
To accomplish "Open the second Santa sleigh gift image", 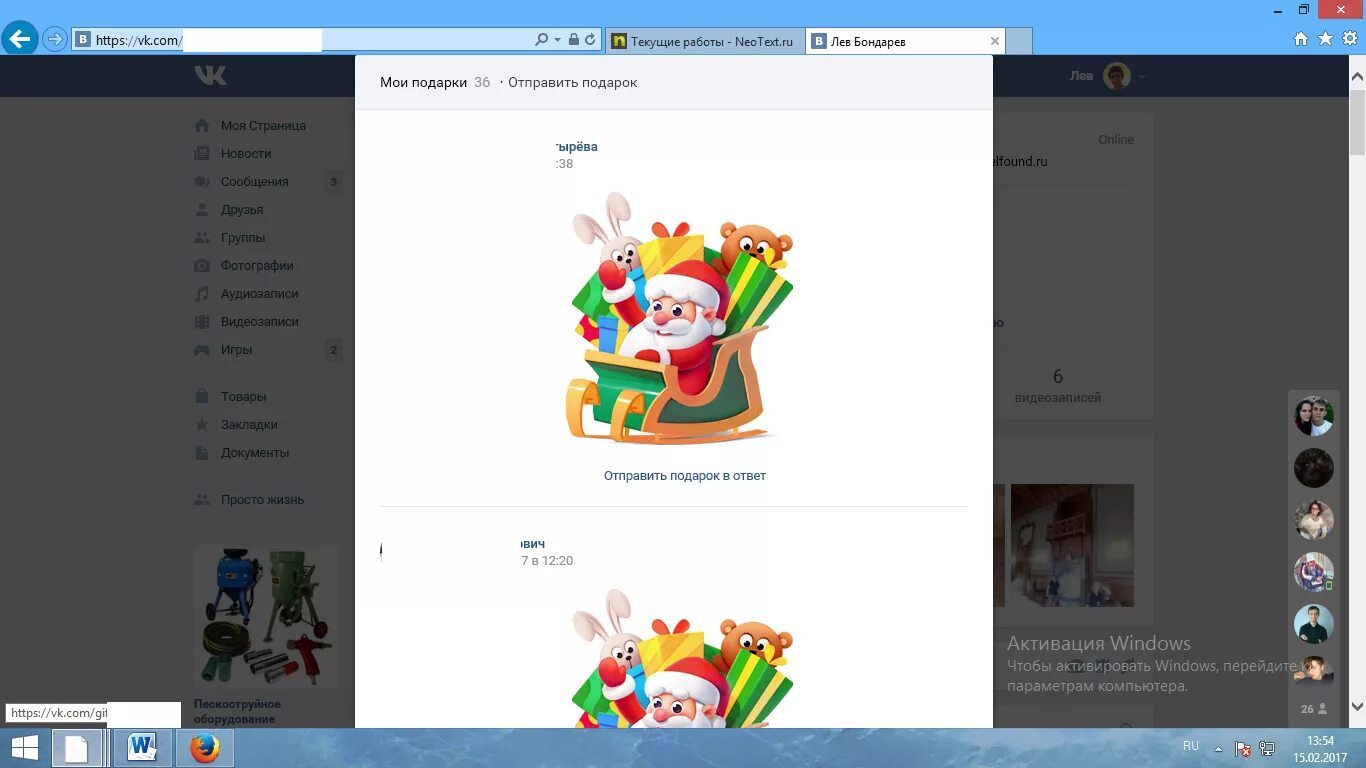I will (680, 657).
